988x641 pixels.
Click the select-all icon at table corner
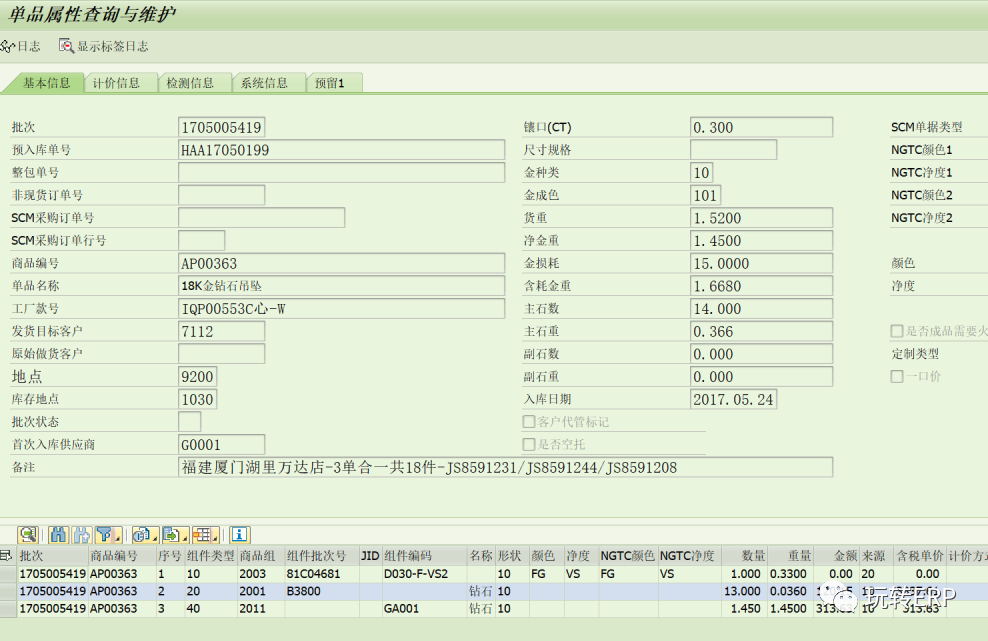tap(6, 555)
